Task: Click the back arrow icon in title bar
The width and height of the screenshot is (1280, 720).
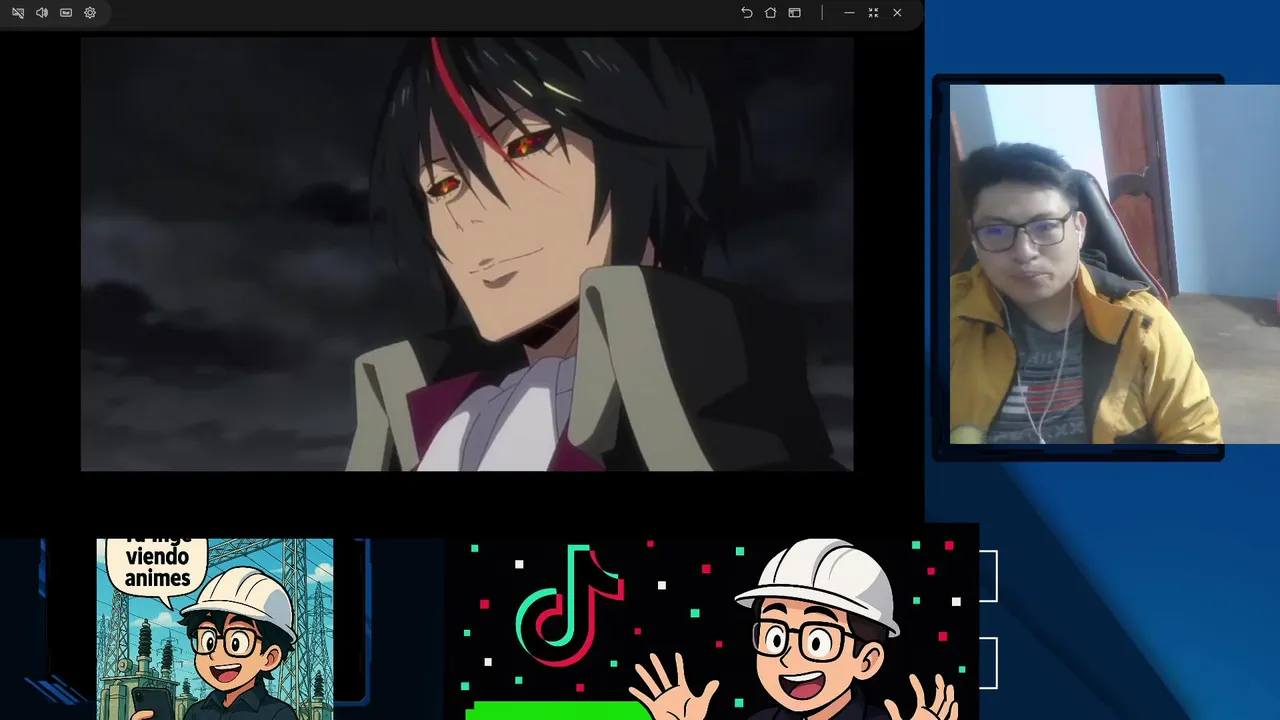Action: pos(746,13)
